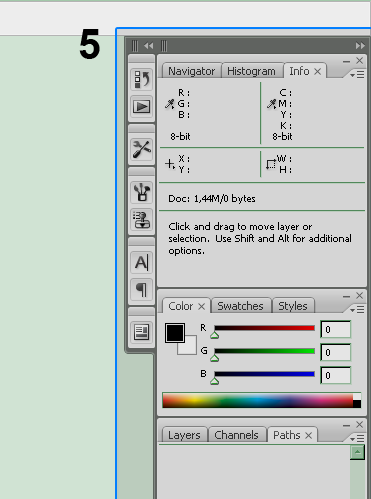Minimize the Color panel group
Image resolution: width=371 pixels, height=499 pixels.
[346, 296]
